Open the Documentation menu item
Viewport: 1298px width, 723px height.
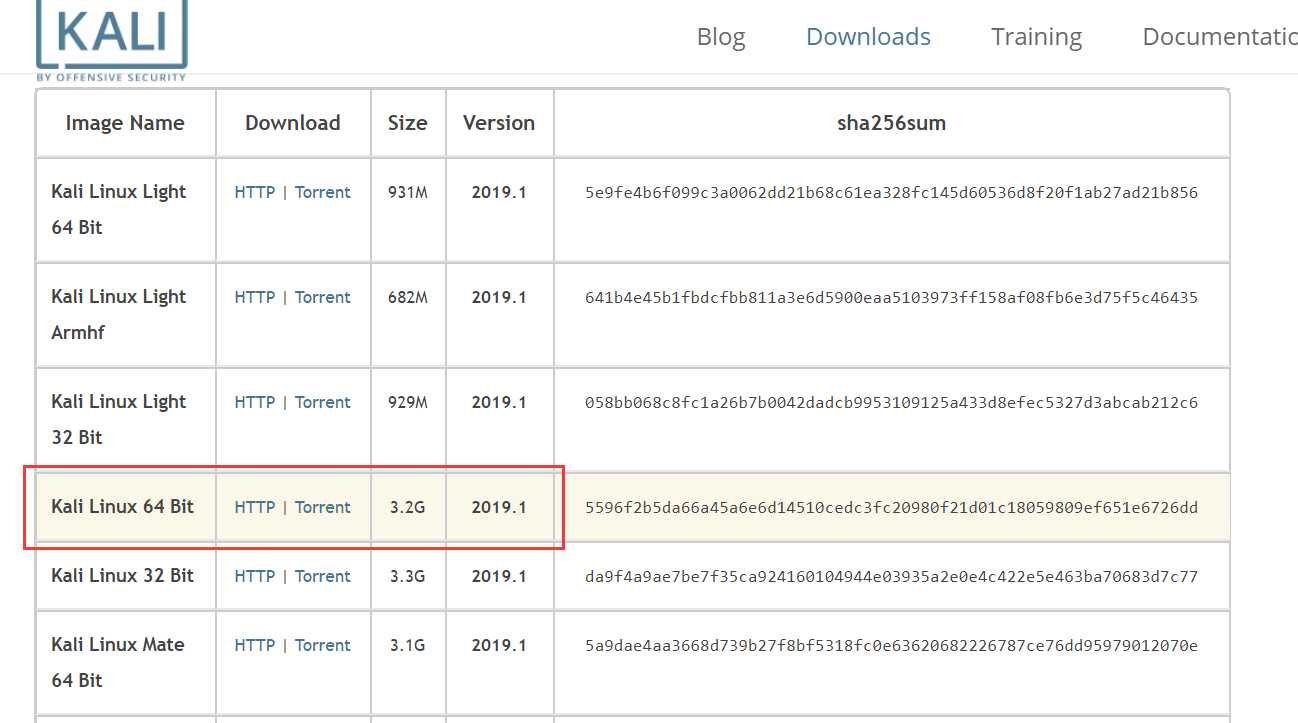point(1220,37)
